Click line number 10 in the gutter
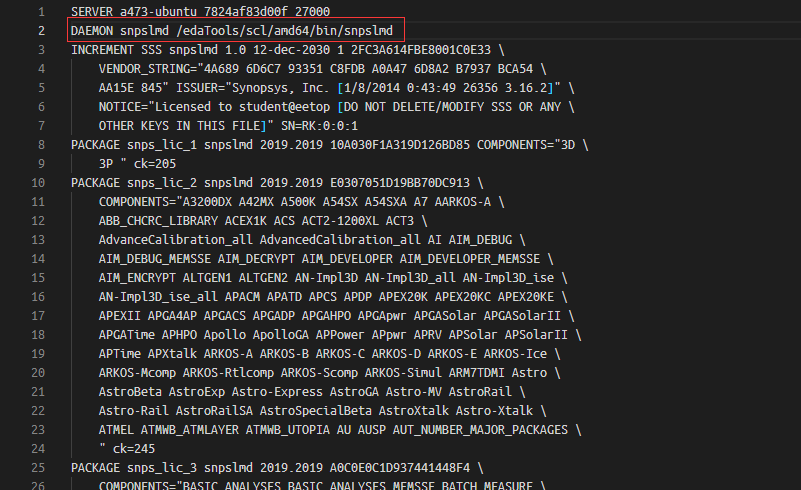Screen dimensions: 801x490 (38, 183)
